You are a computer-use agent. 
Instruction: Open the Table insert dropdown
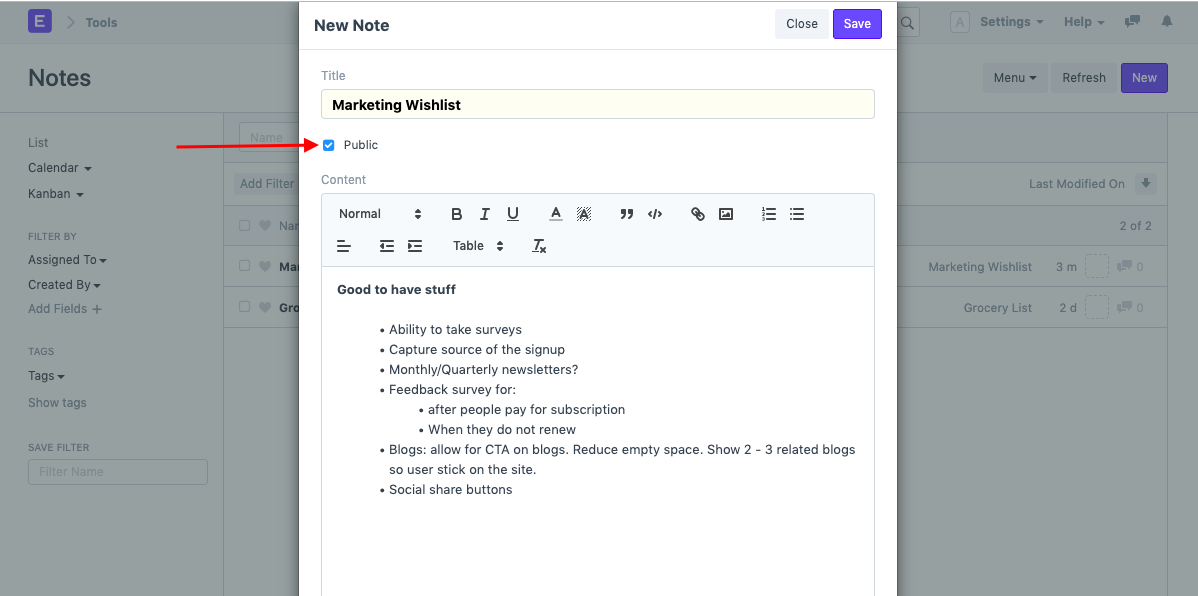pos(480,246)
